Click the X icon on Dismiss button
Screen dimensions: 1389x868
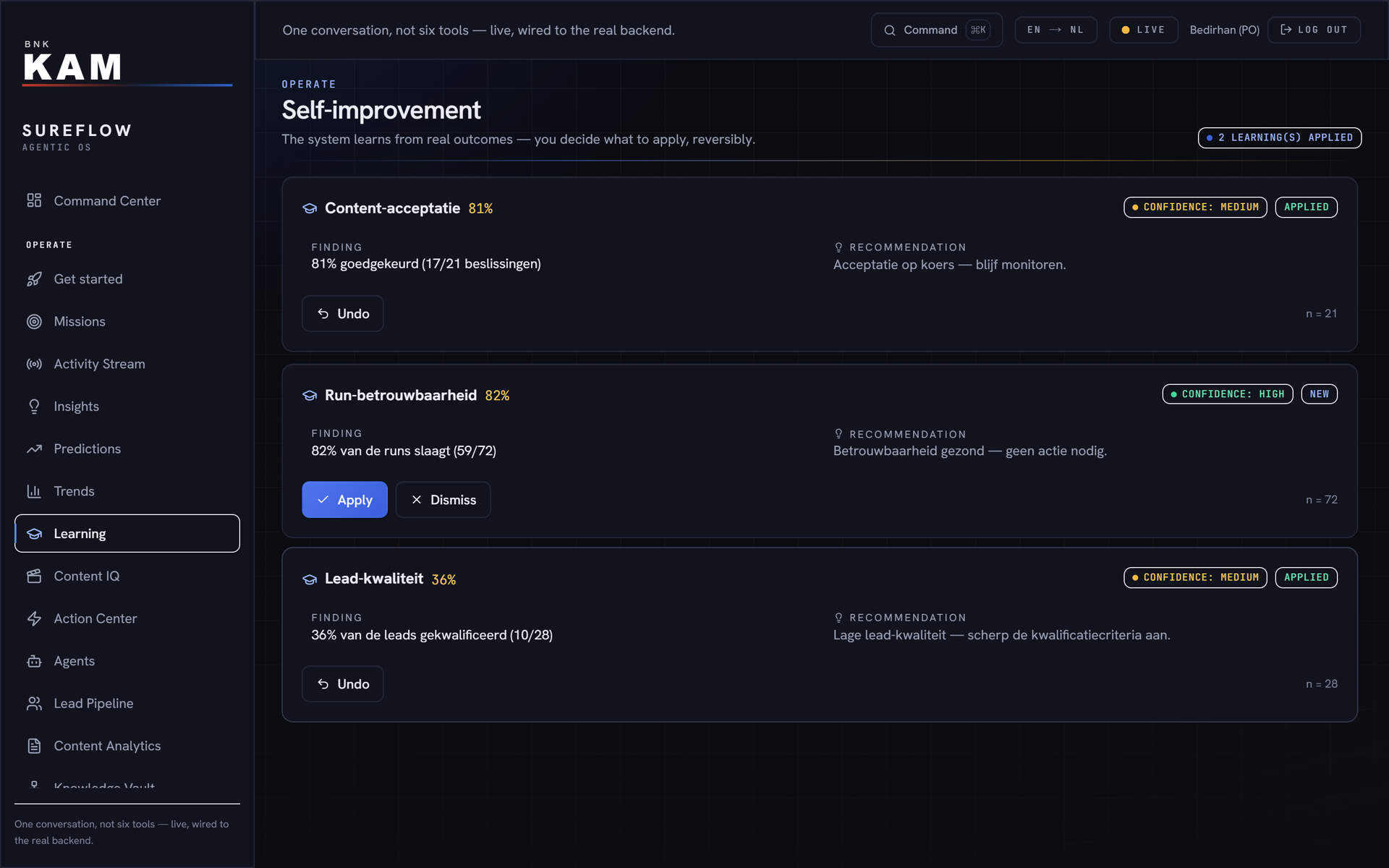coord(417,500)
